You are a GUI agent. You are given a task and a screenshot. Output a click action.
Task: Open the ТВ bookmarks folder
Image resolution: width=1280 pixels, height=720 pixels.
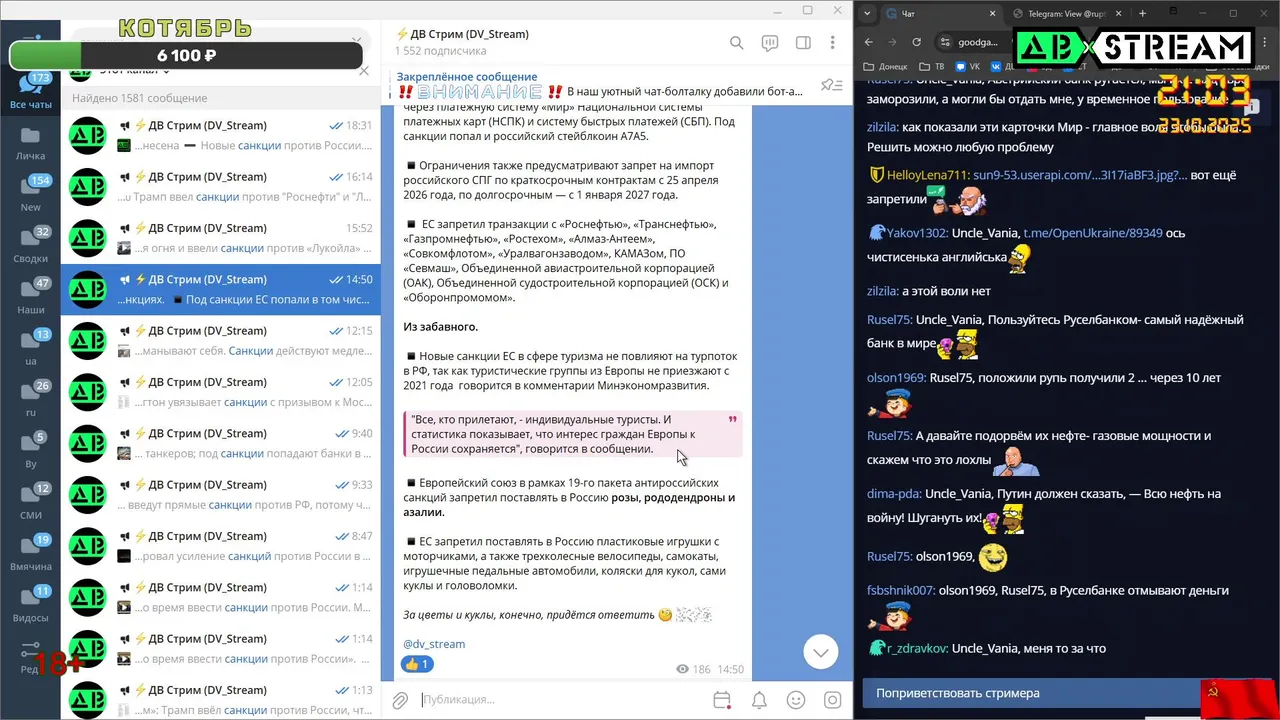point(933,66)
